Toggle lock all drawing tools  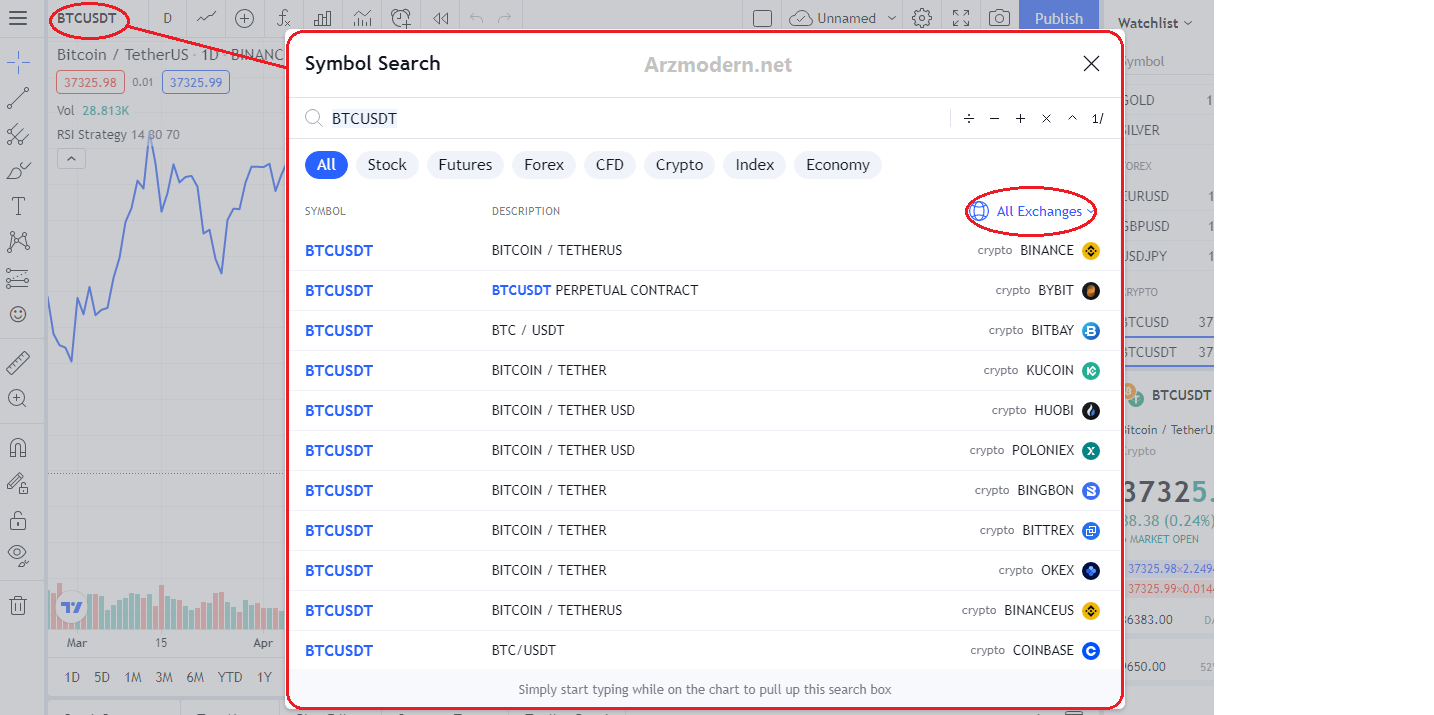pyautogui.click(x=18, y=520)
